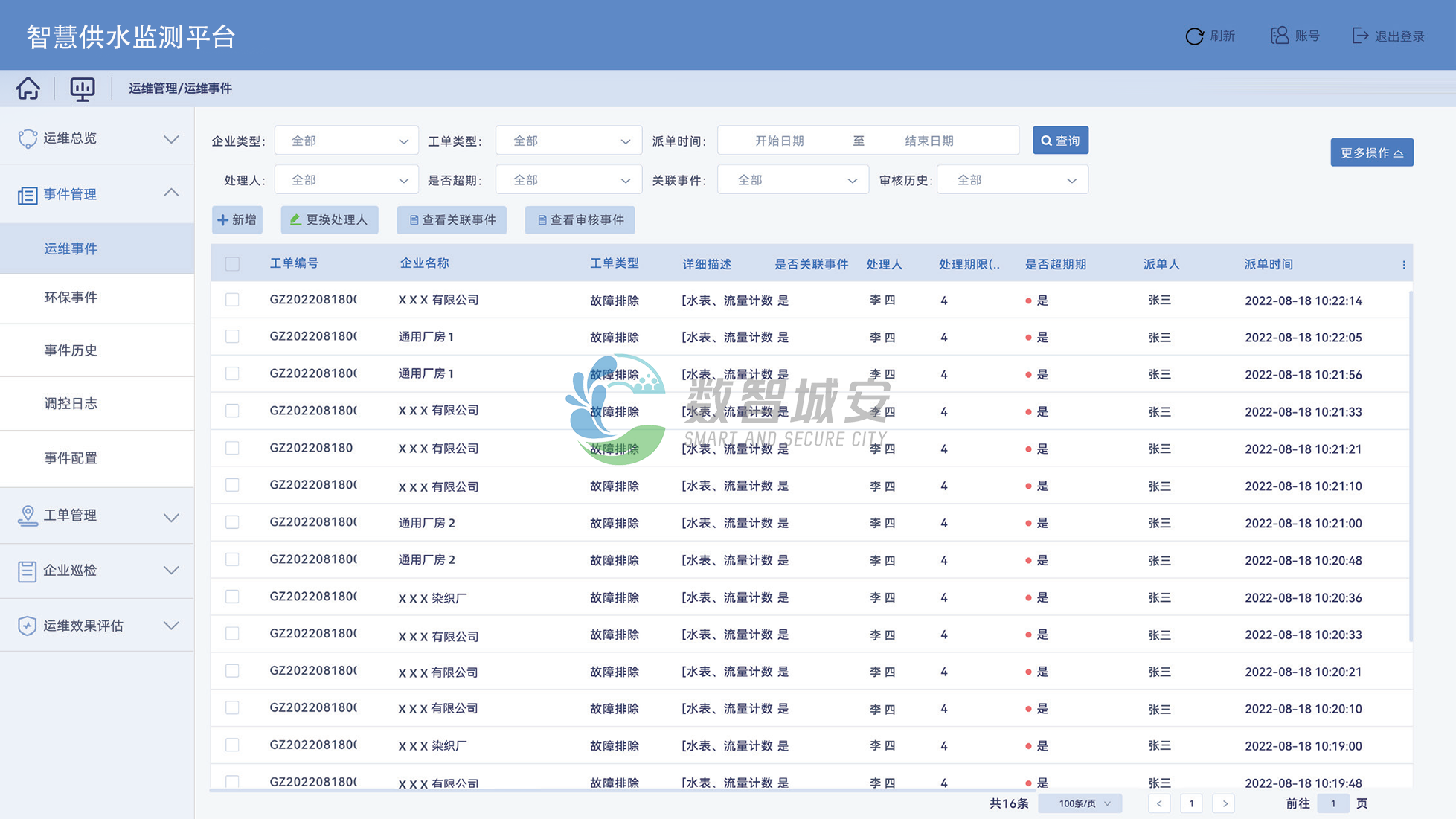Viewport: 1456px width, 819px height.
Task: Click the 运维总览 sidebar icon
Action: click(28, 139)
